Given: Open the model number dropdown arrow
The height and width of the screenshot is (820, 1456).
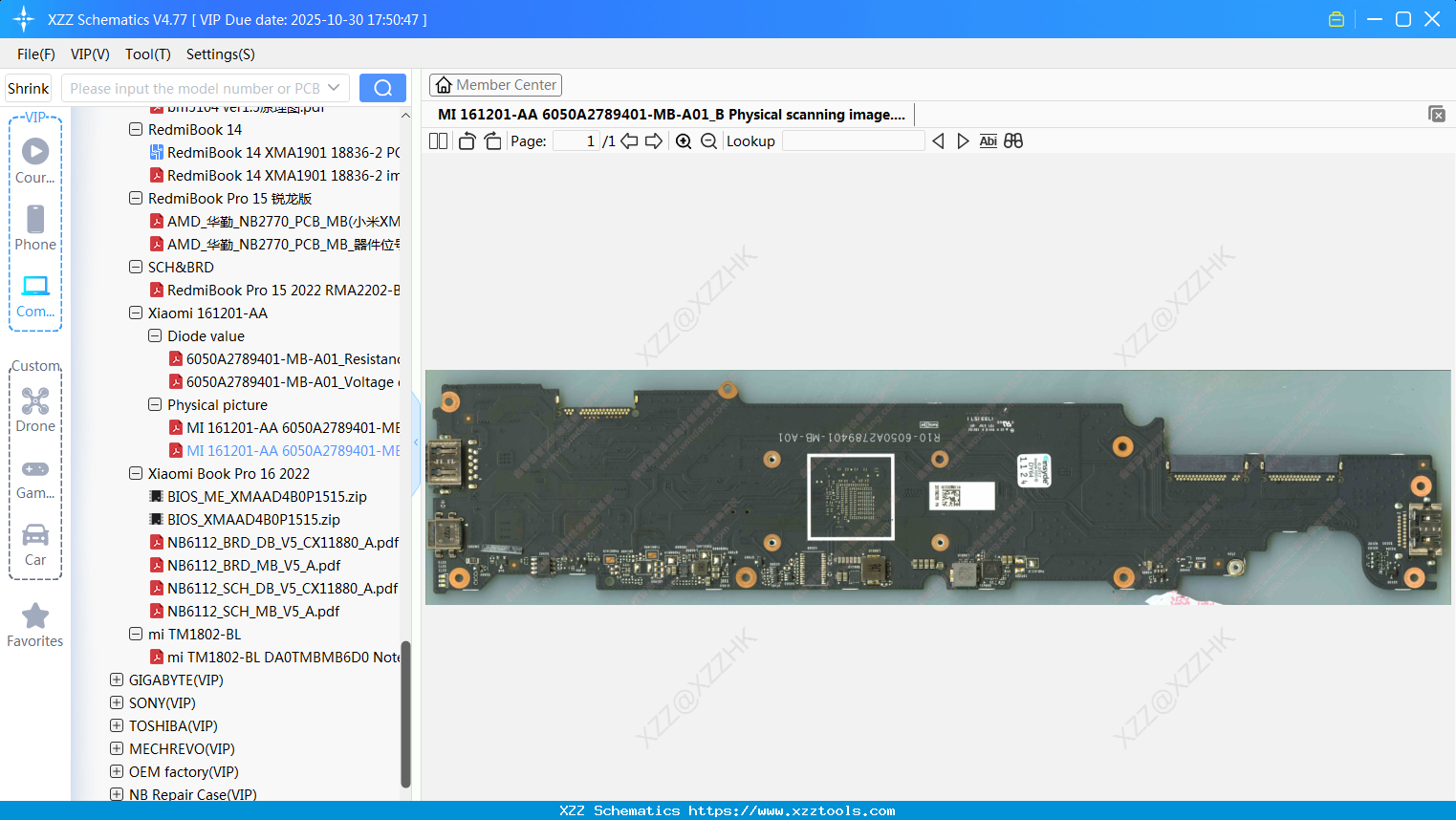Looking at the screenshot, I should [334, 88].
